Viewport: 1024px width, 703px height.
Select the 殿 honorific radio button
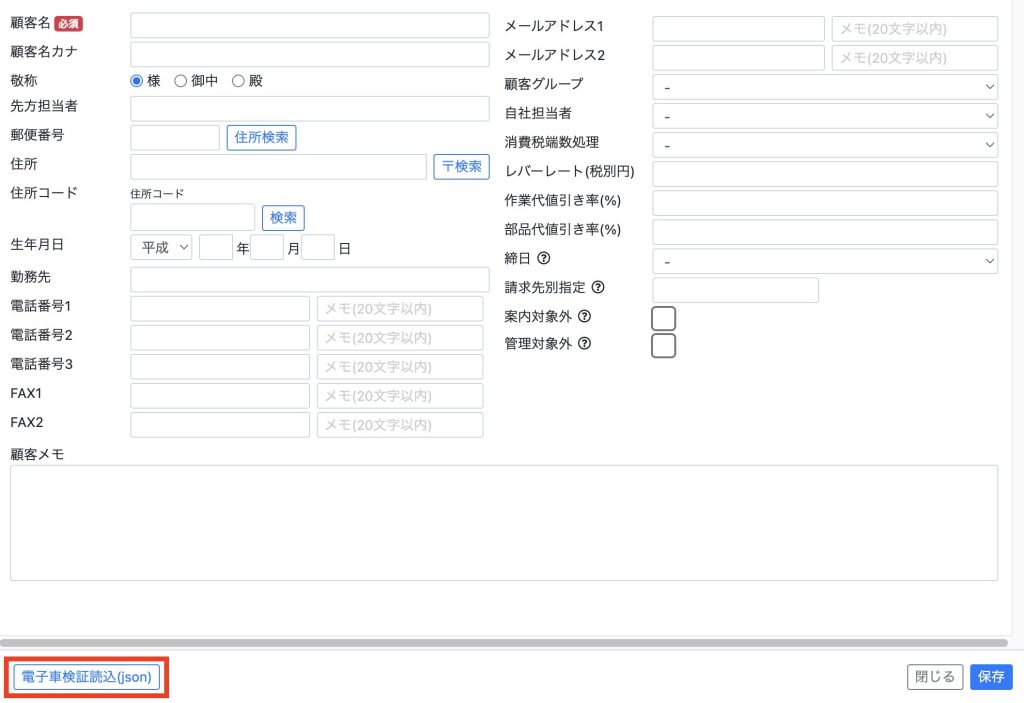click(238, 81)
